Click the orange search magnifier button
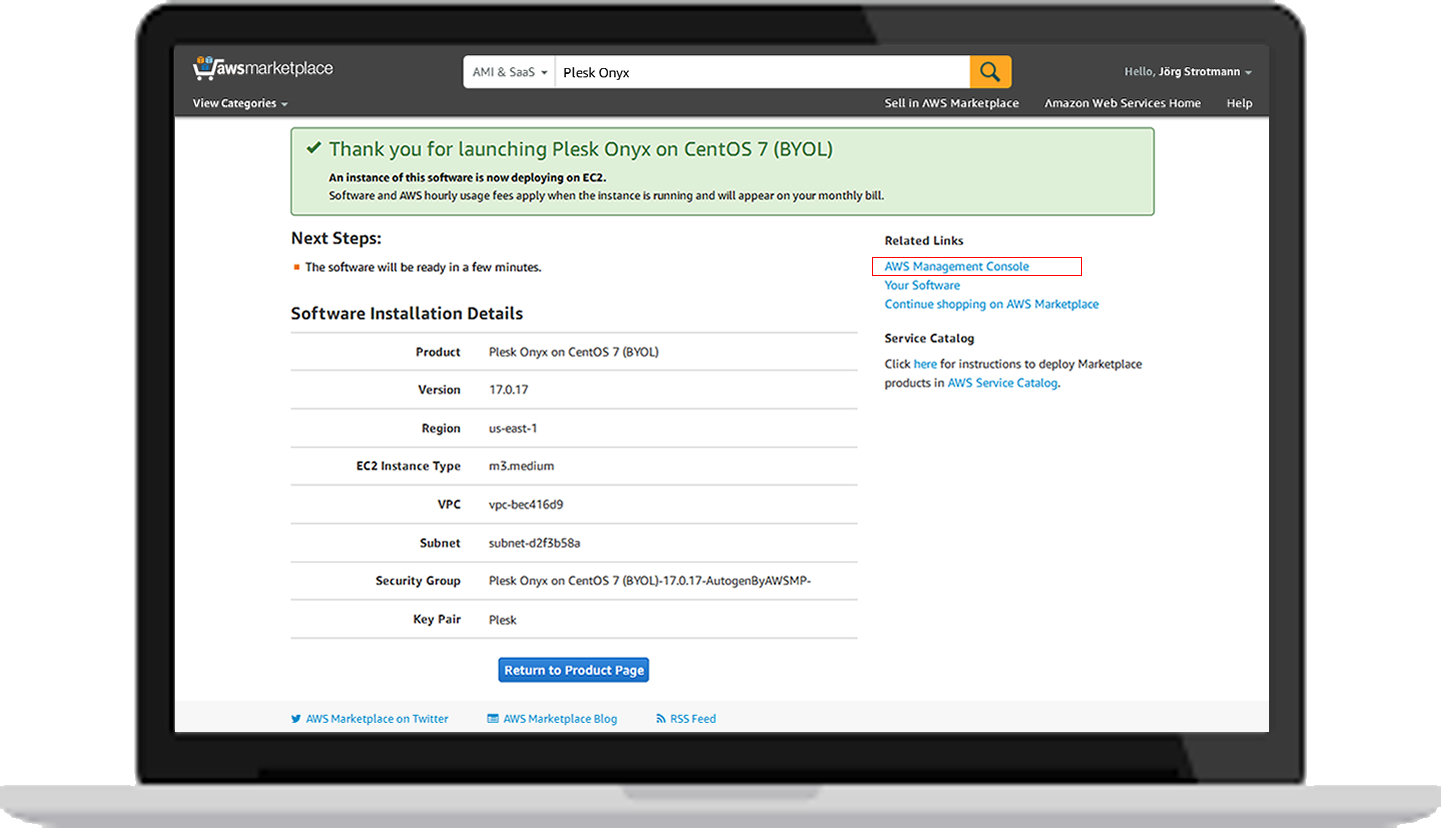 point(990,72)
